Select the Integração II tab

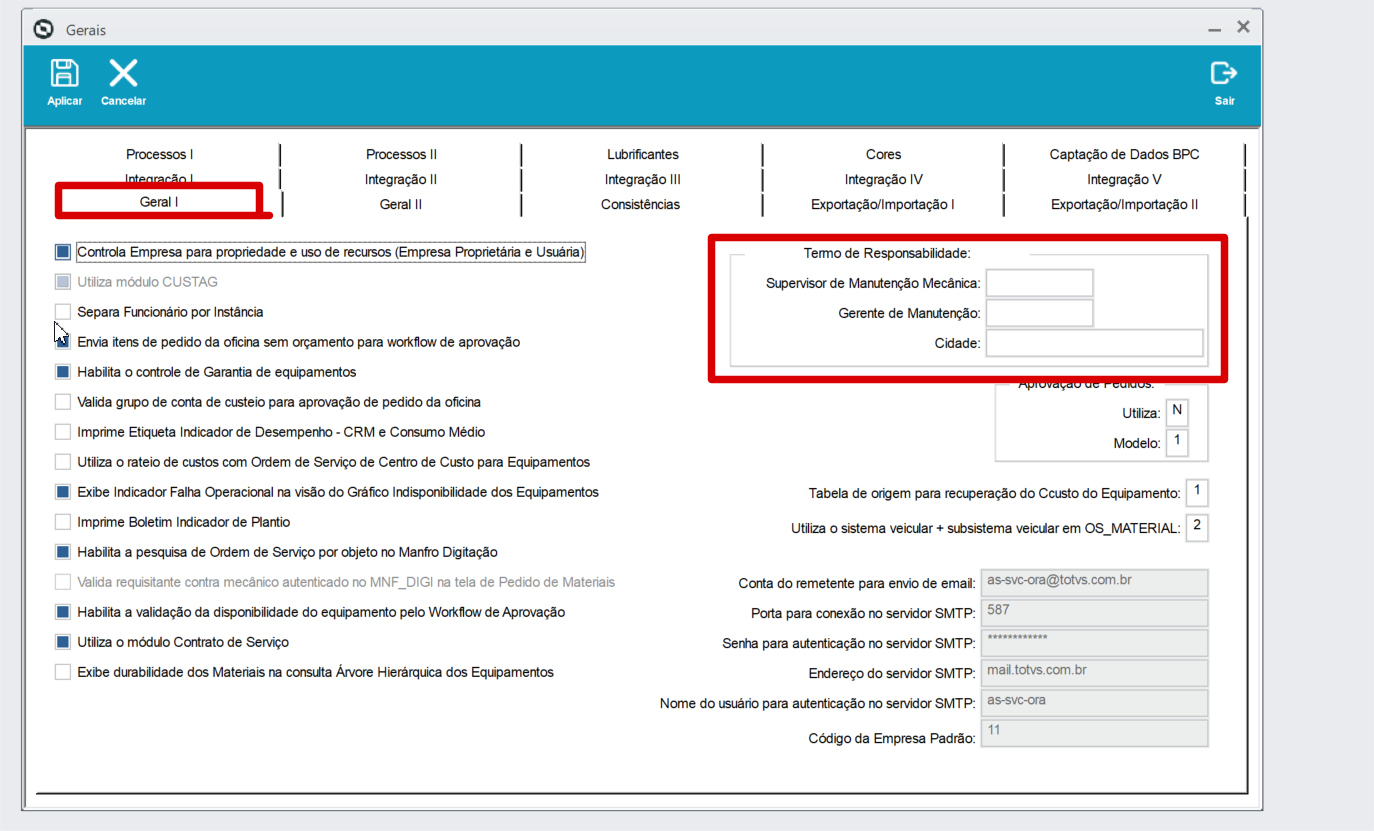(401, 179)
